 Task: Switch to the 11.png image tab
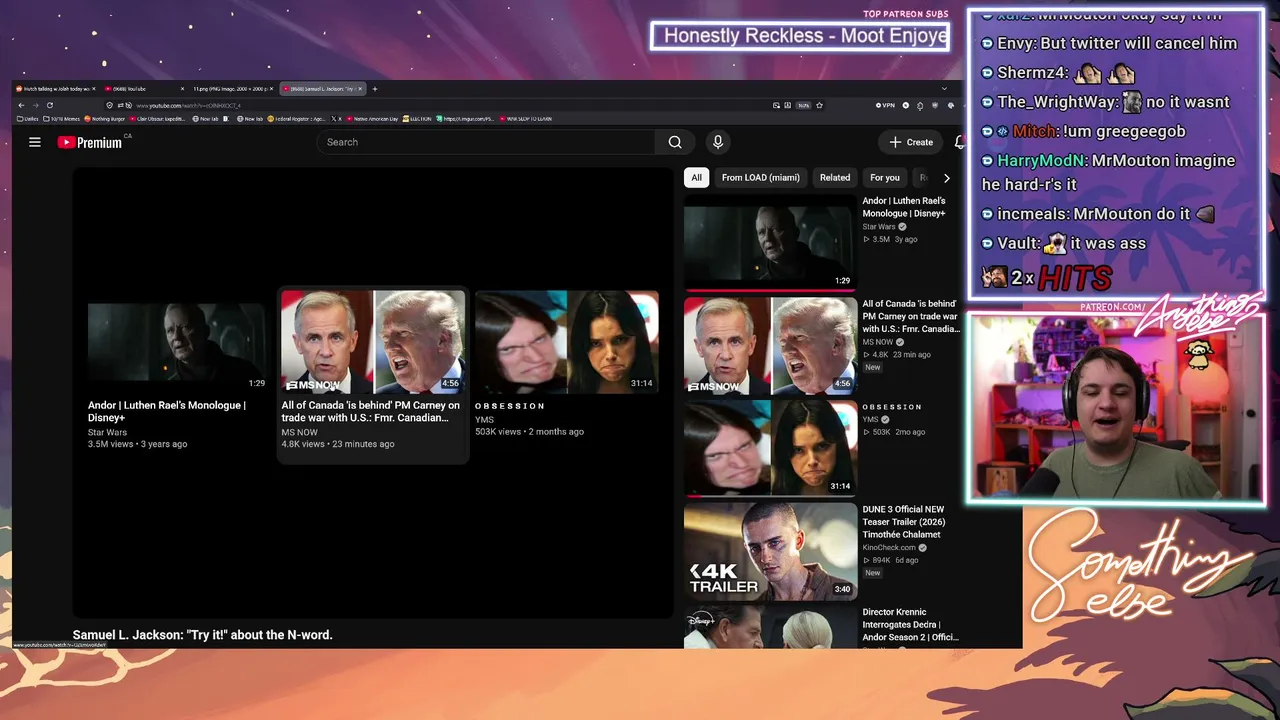(x=233, y=89)
